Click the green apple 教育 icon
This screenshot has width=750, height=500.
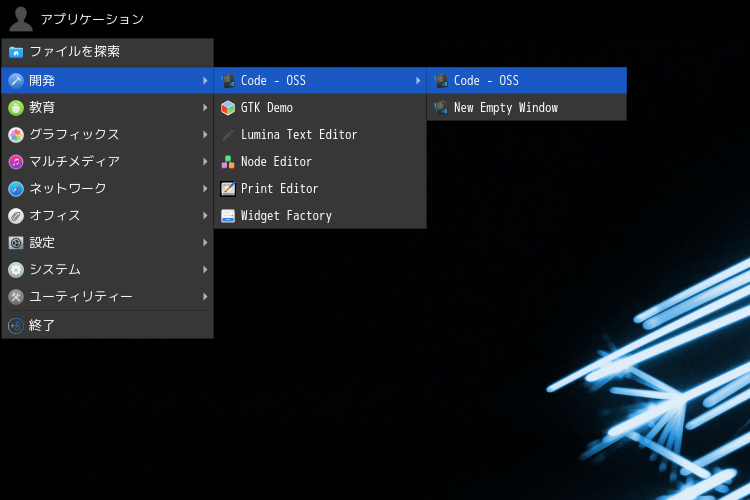(x=16, y=108)
